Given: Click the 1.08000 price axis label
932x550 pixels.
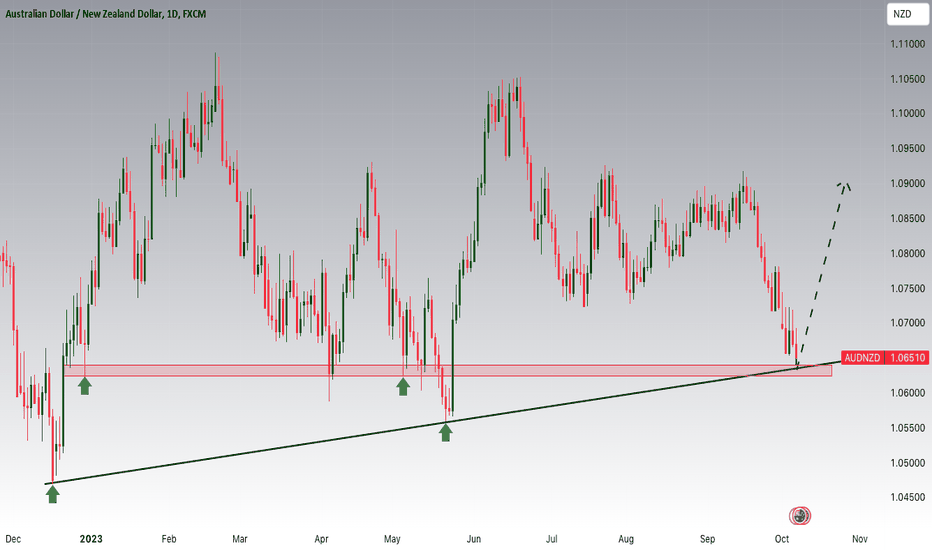Looking at the screenshot, I should click(x=908, y=253).
